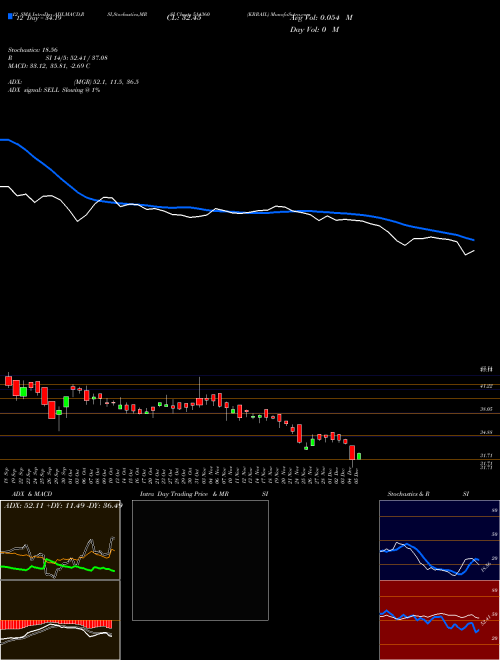Viewport: 500px width, 660px height.
Task: Click the blue RSI line in the red panel
Action: pos(429,620)
